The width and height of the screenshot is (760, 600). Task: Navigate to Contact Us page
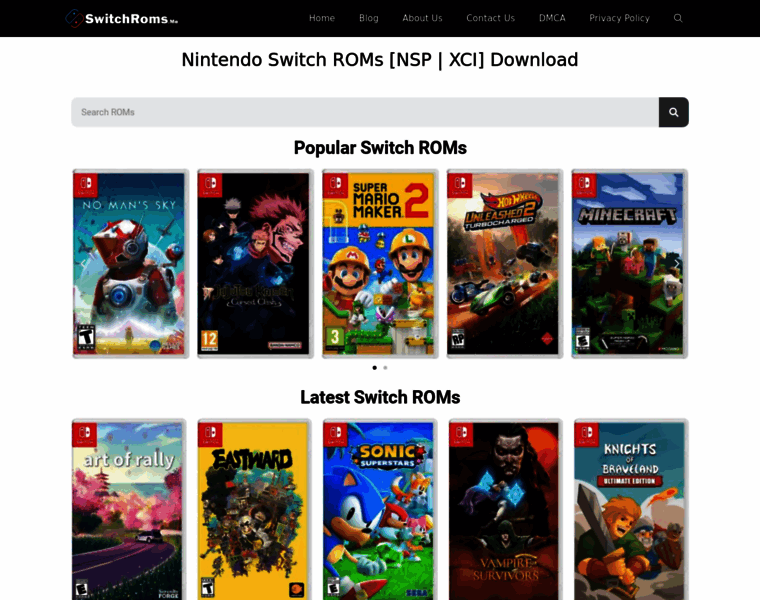490,18
